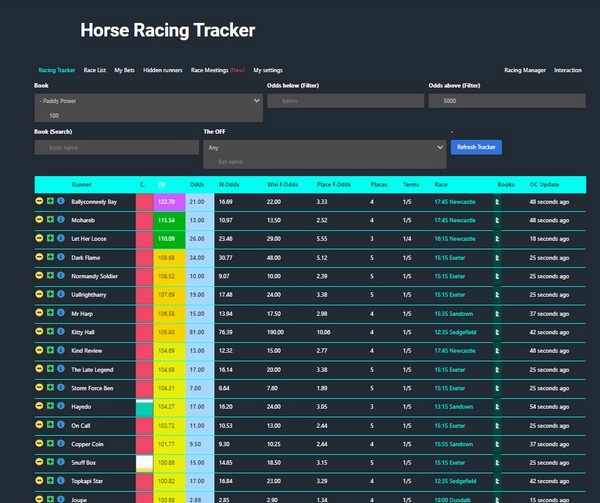Expand The OFF dropdown set to Any

(324, 147)
